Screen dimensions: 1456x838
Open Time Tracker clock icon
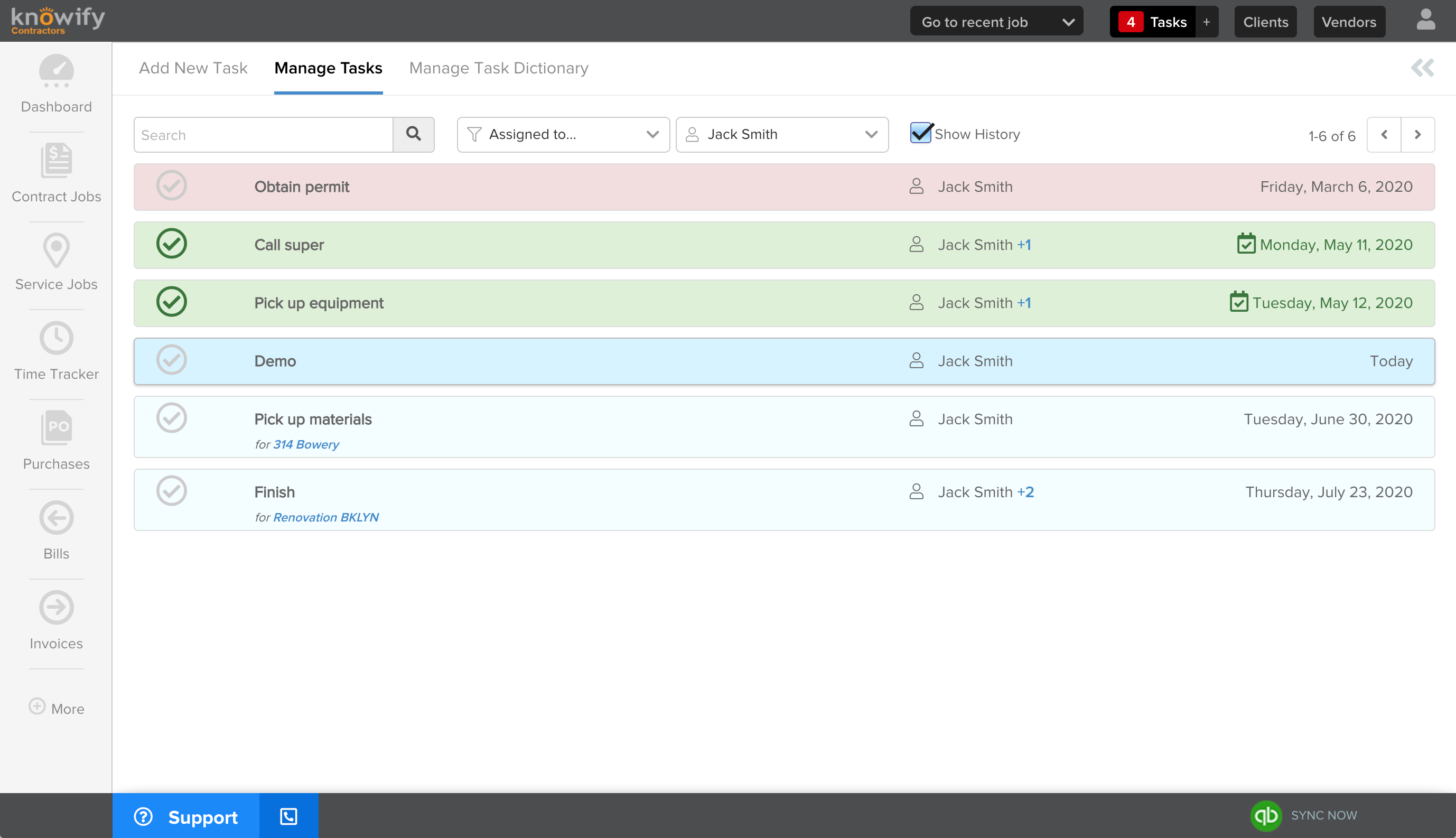57,338
